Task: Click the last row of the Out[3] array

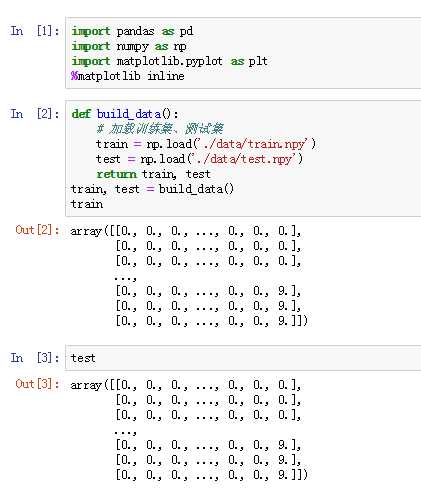Action: point(212,475)
